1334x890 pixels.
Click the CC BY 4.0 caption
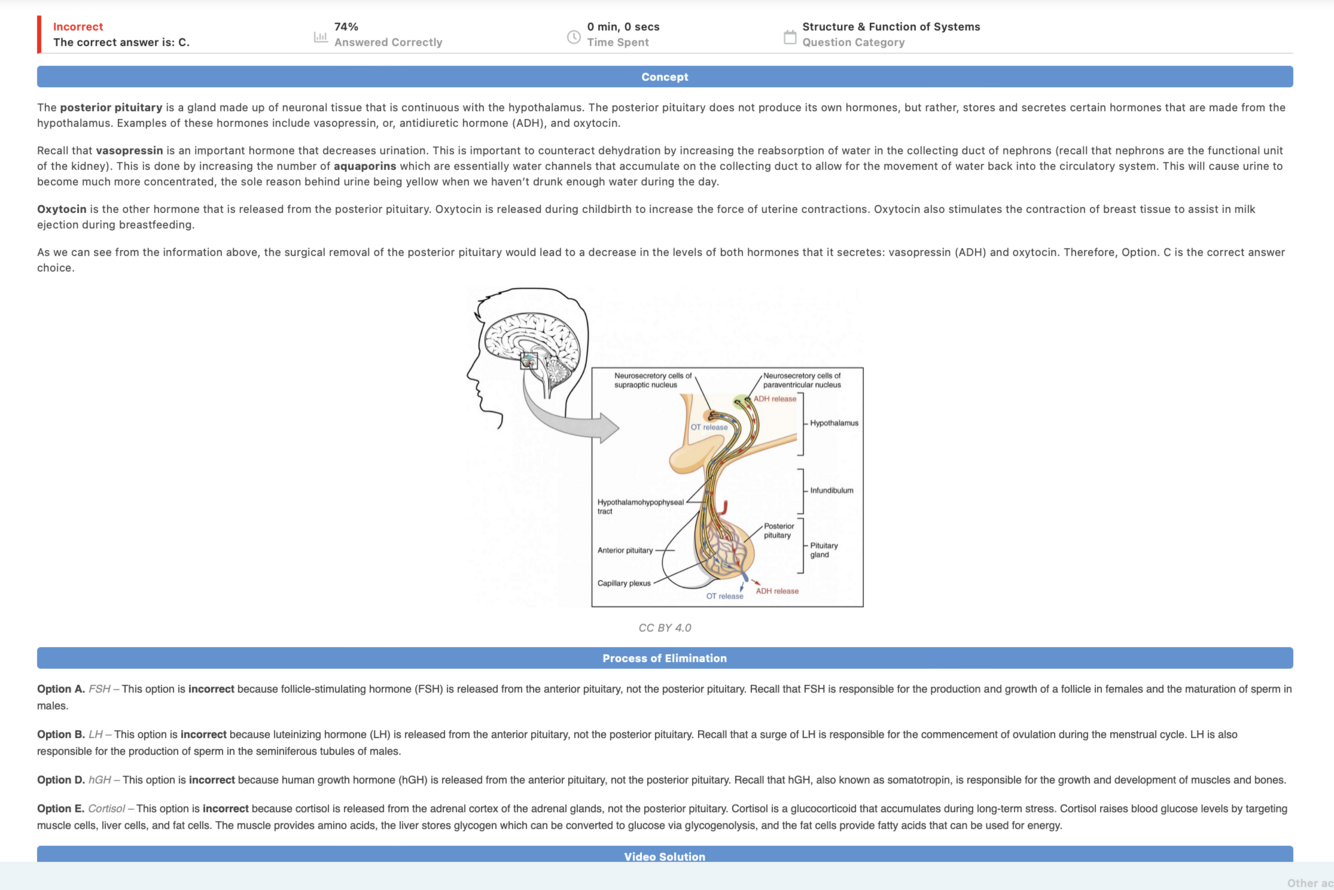665,628
